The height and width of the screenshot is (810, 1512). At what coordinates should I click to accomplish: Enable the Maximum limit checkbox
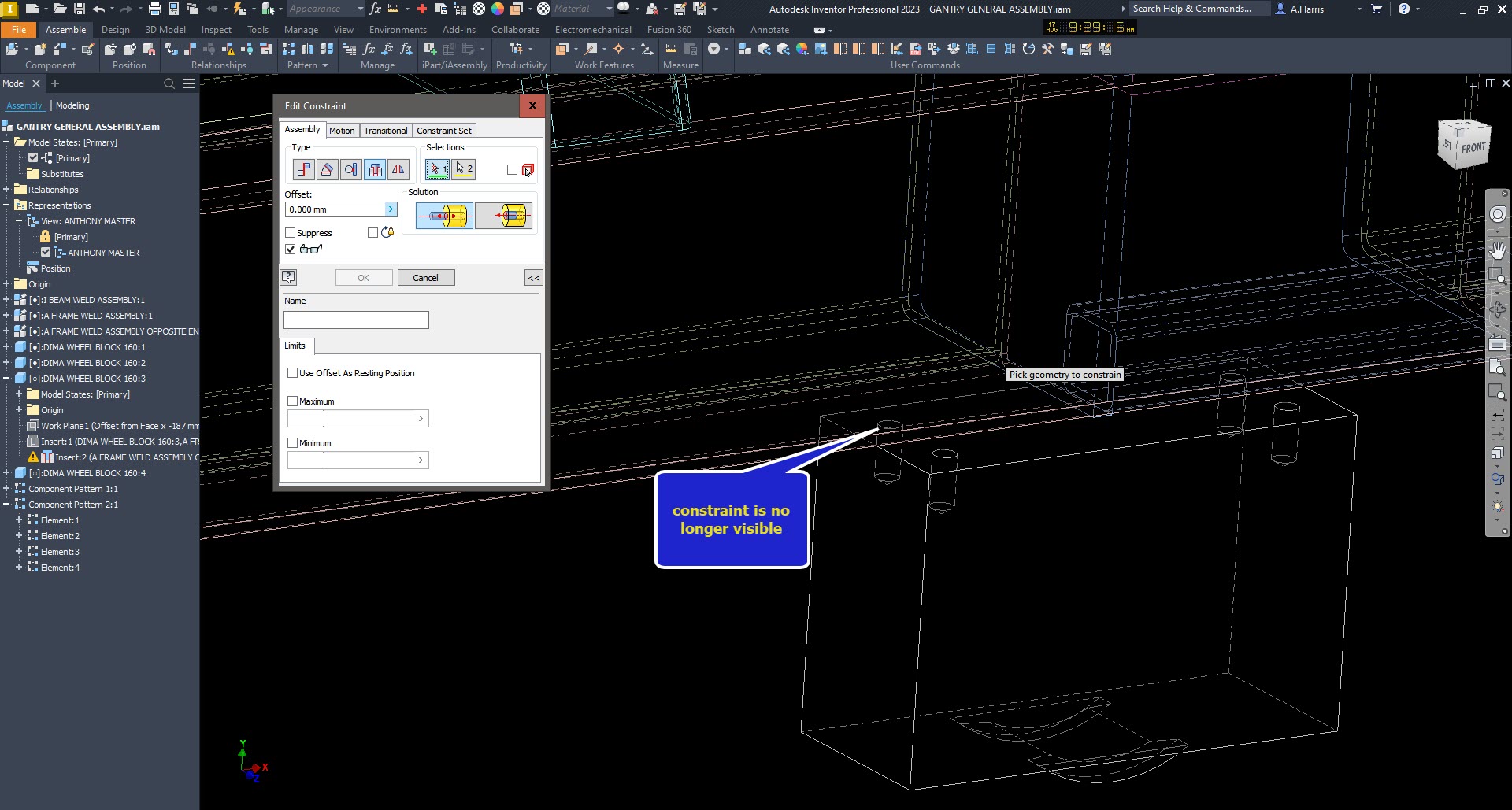293,401
